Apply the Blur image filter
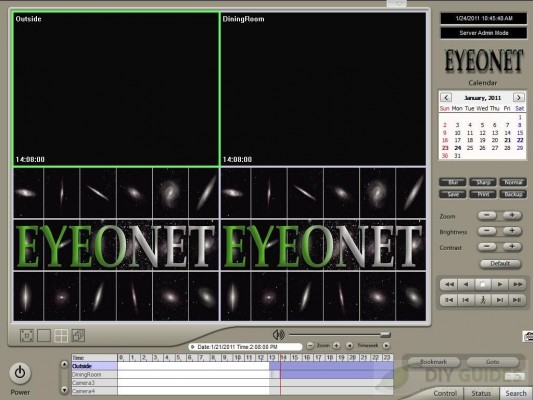The image size is (533, 400). coord(452,182)
